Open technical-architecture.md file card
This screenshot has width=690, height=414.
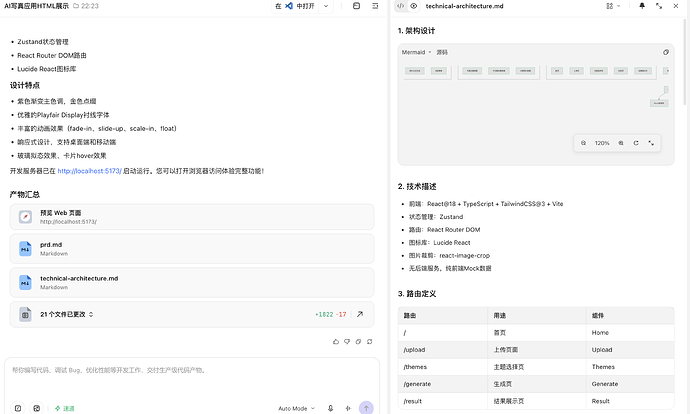coord(192,282)
